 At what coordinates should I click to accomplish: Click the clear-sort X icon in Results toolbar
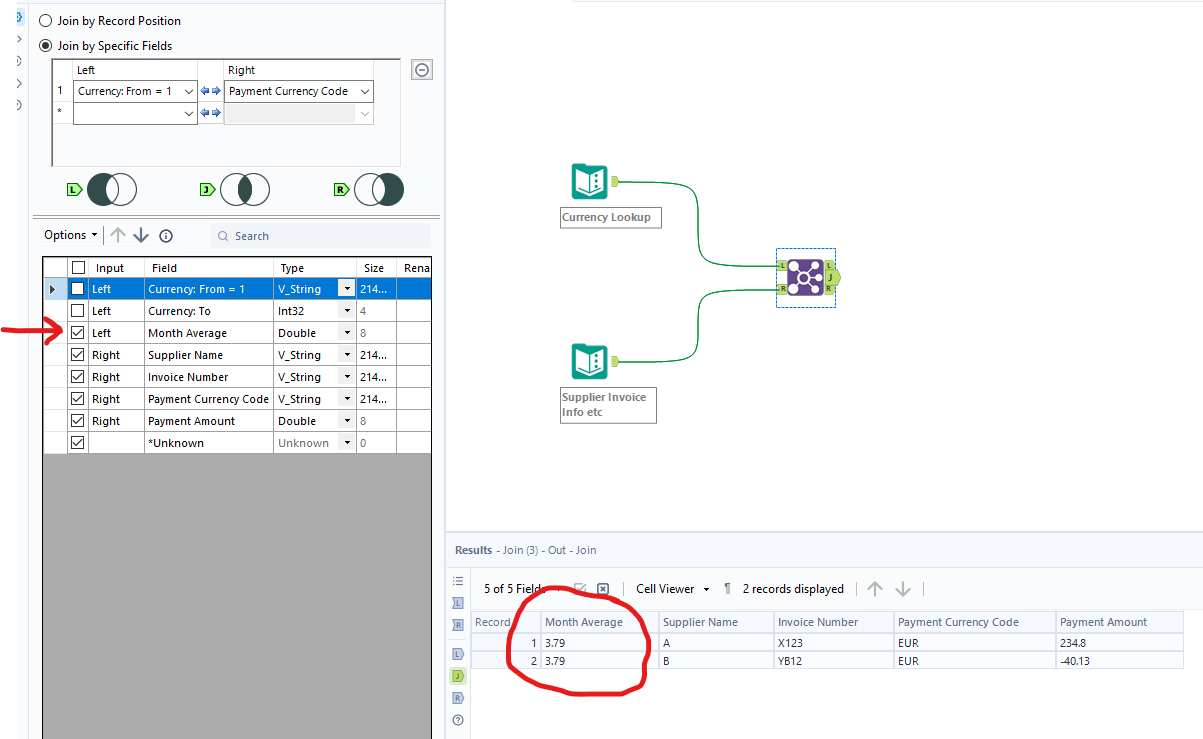point(603,588)
